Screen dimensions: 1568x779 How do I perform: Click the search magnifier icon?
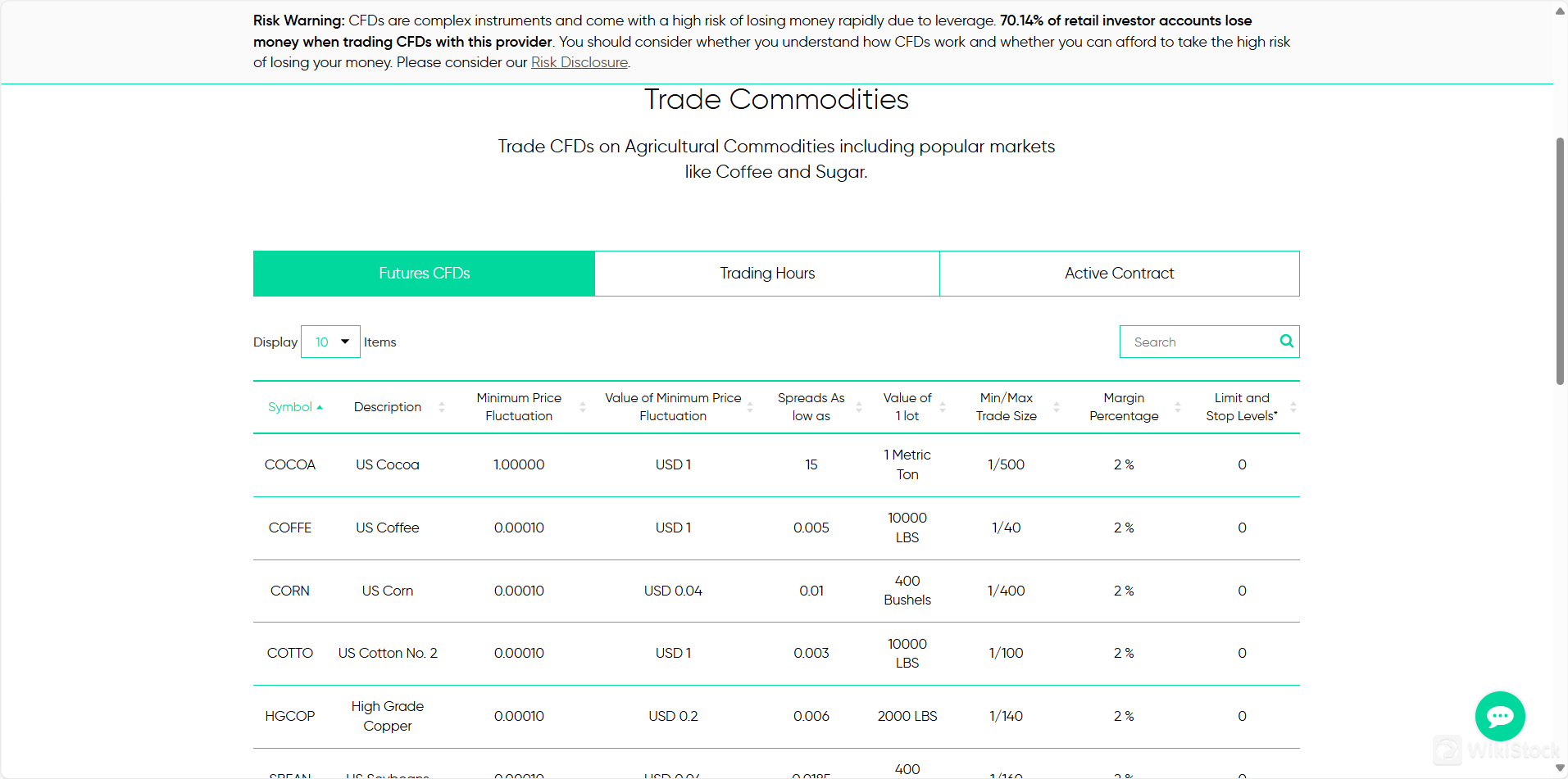[x=1286, y=342]
